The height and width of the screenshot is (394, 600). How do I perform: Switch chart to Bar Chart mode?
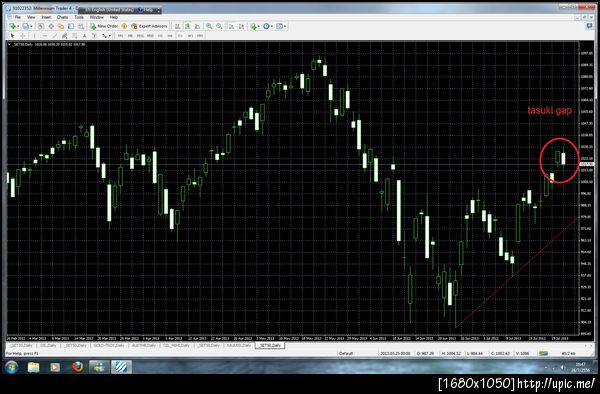tap(178, 26)
